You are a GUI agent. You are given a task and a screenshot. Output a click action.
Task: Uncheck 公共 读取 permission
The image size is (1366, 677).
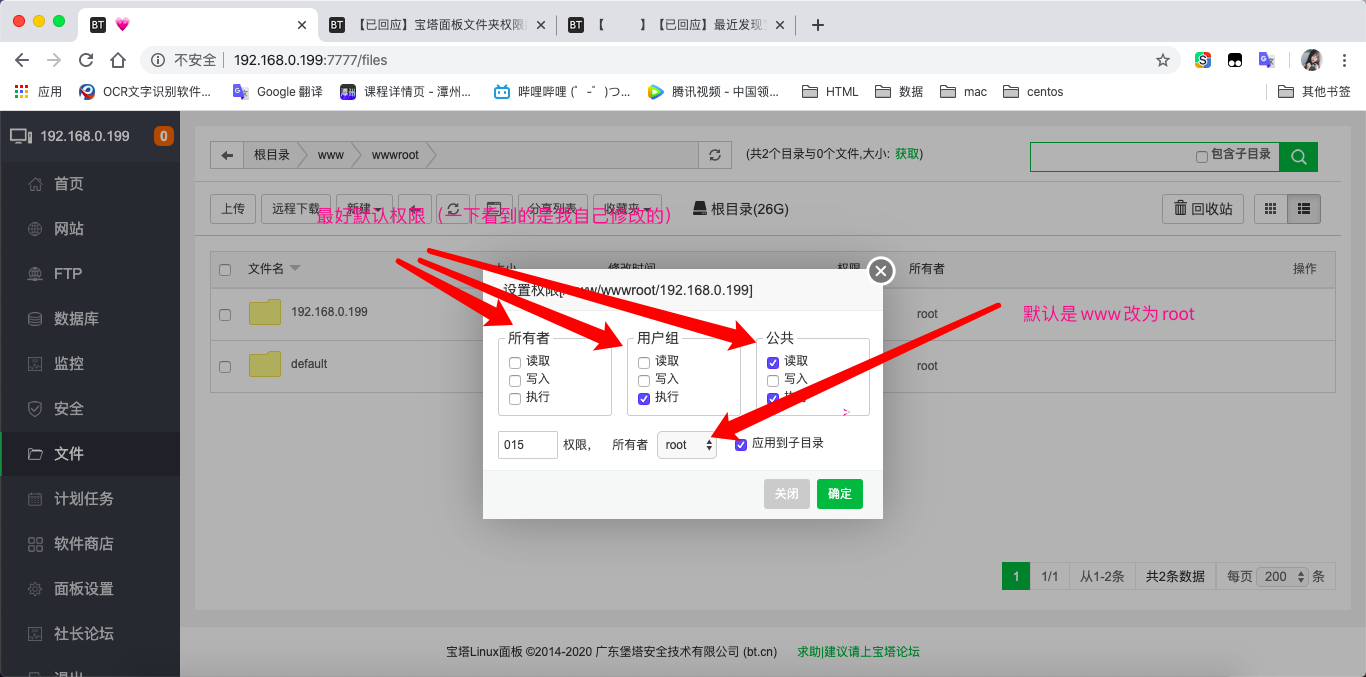tap(773, 362)
